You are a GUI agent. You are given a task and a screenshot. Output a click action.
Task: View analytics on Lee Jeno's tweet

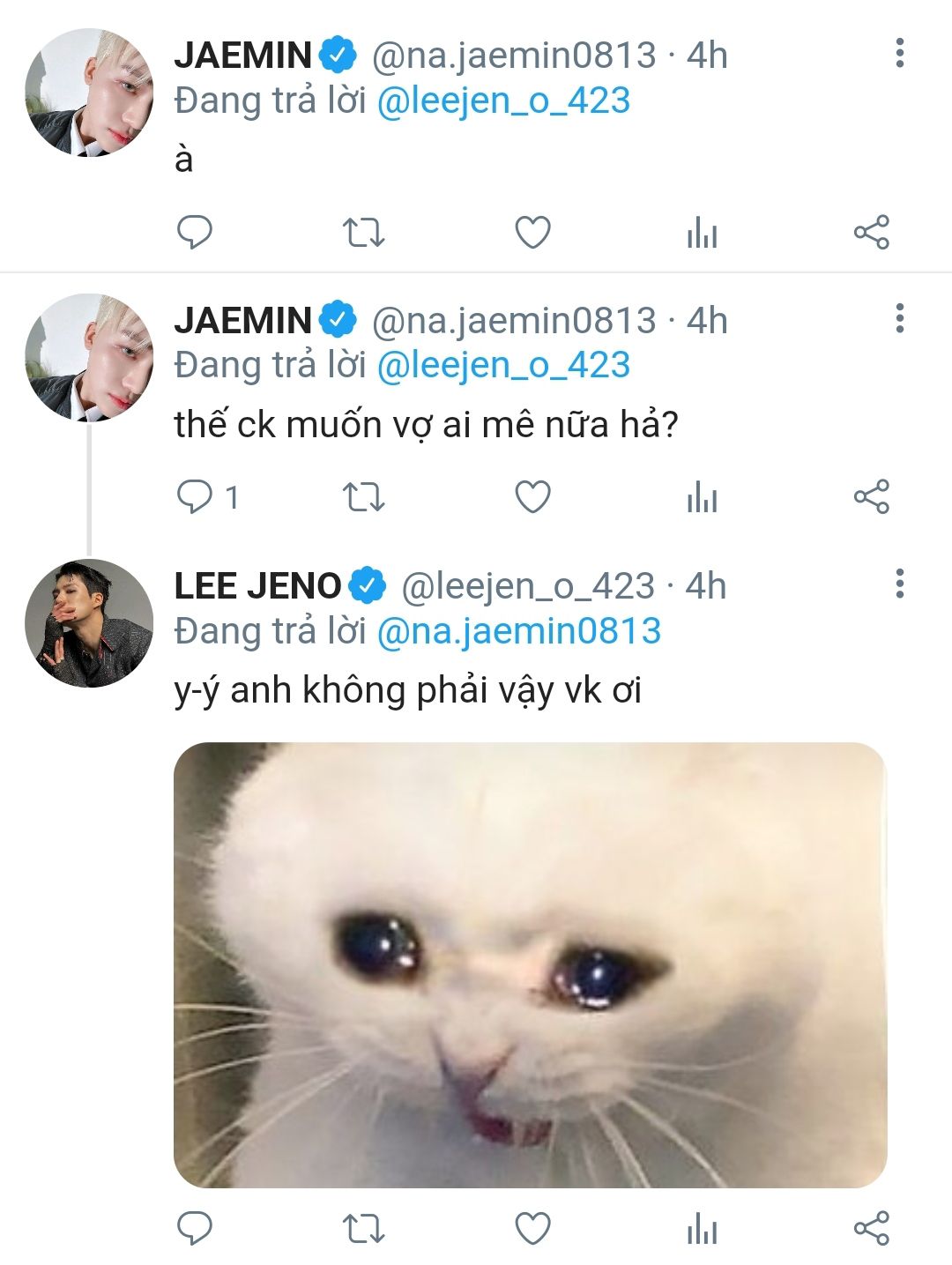click(x=702, y=1229)
